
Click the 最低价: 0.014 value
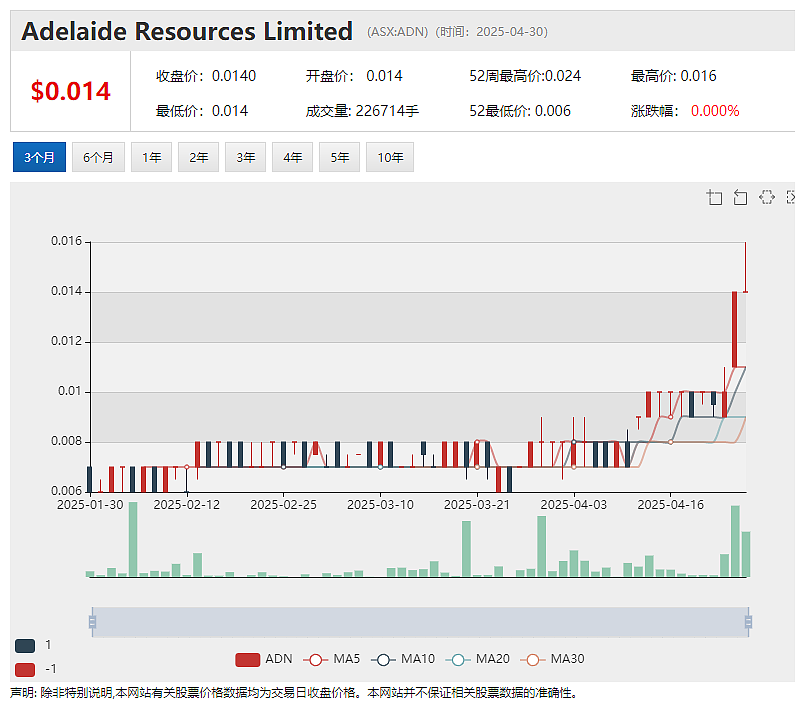click(202, 111)
